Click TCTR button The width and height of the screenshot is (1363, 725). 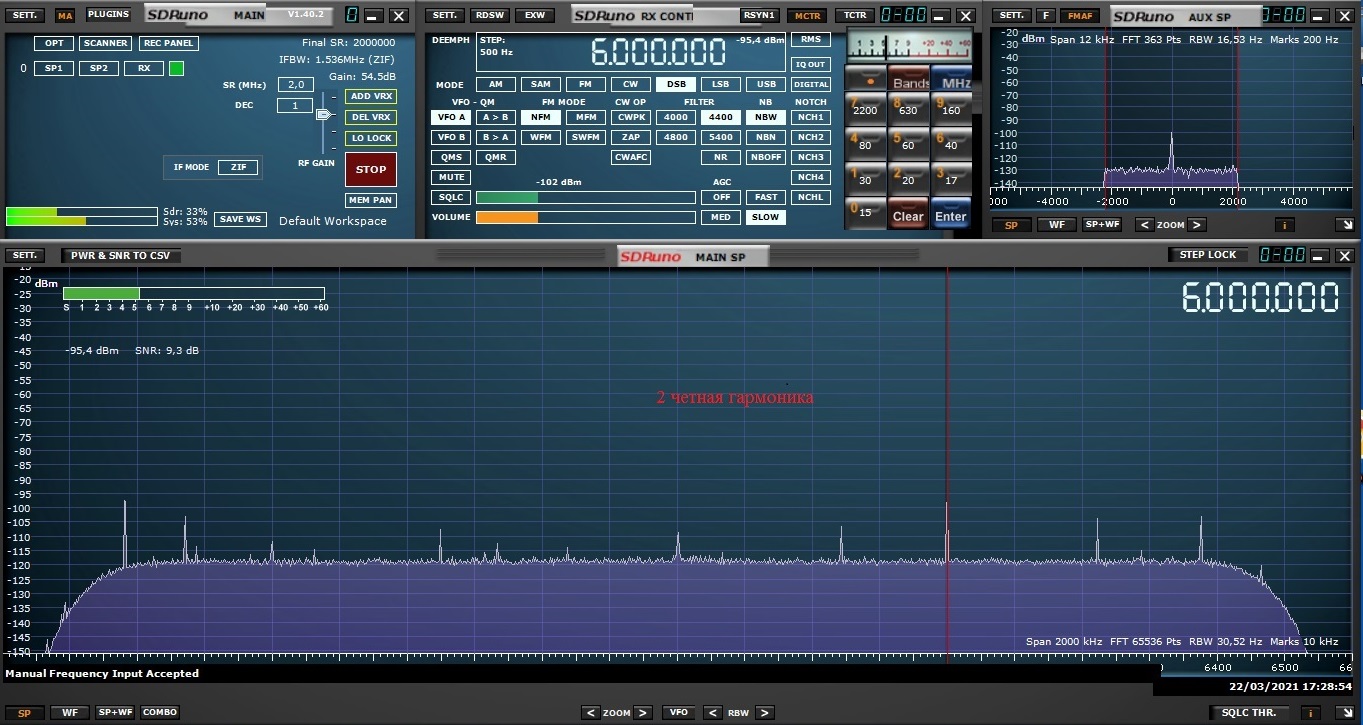(x=855, y=16)
